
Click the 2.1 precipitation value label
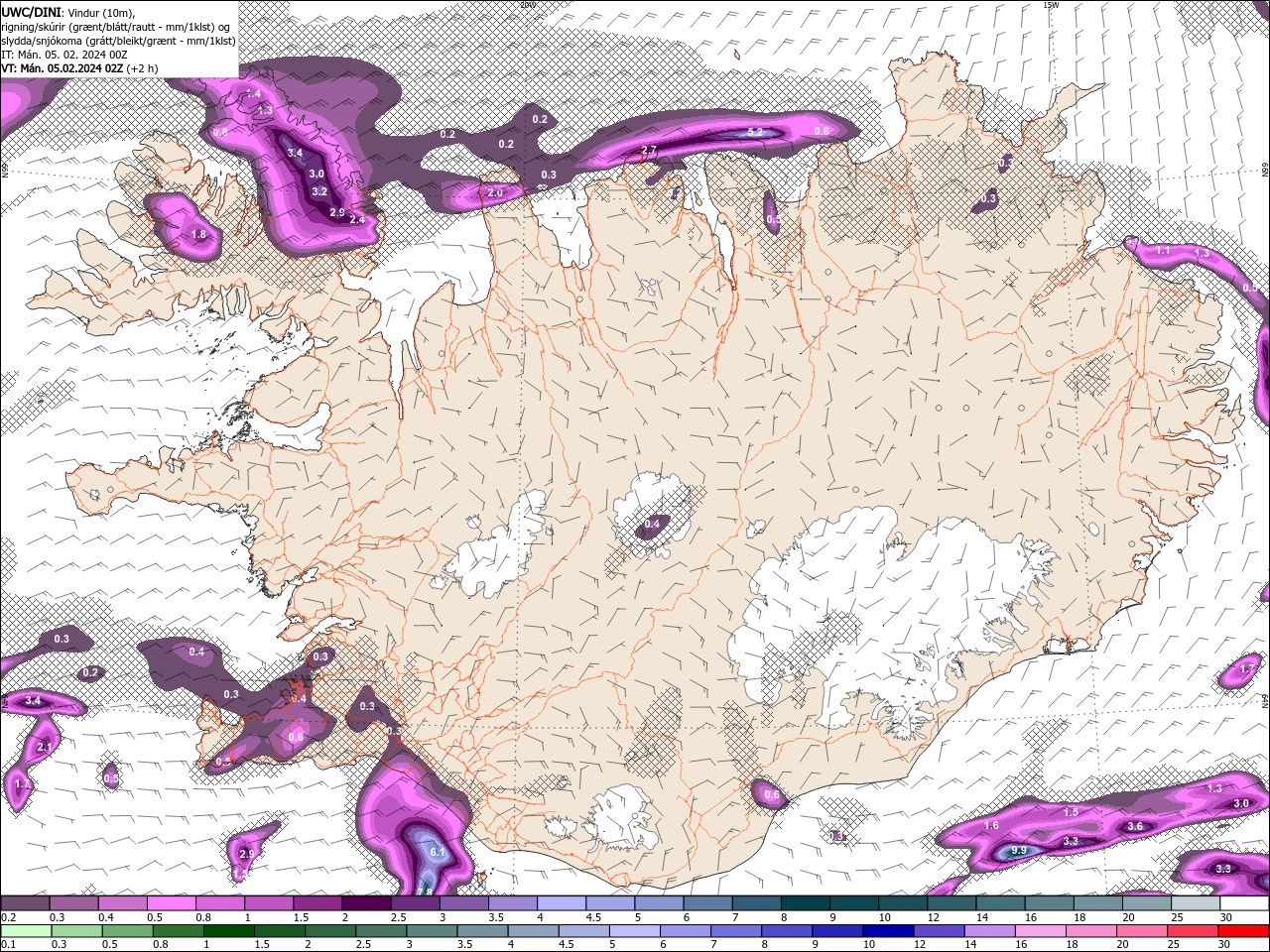point(45,747)
